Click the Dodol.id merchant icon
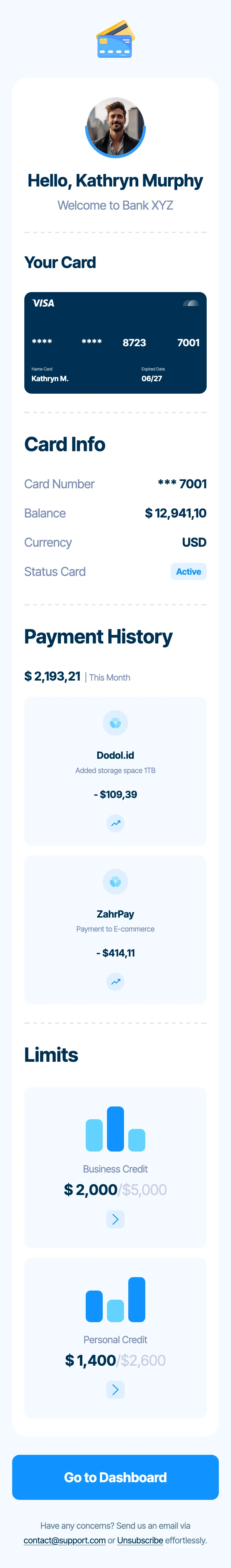Viewport: 231px width, 1568px height. [115, 723]
